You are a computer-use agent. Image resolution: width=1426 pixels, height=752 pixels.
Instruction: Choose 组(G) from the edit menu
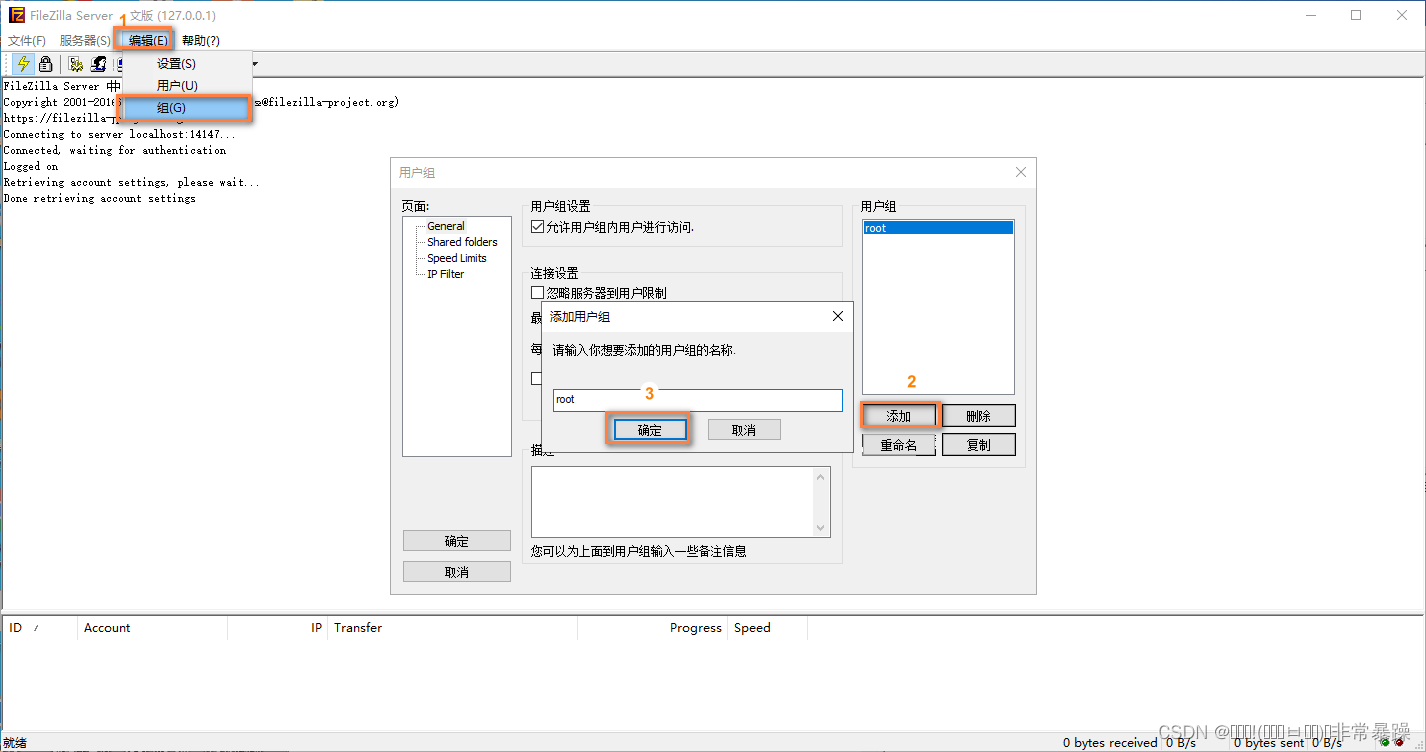click(x=185, y=108)
